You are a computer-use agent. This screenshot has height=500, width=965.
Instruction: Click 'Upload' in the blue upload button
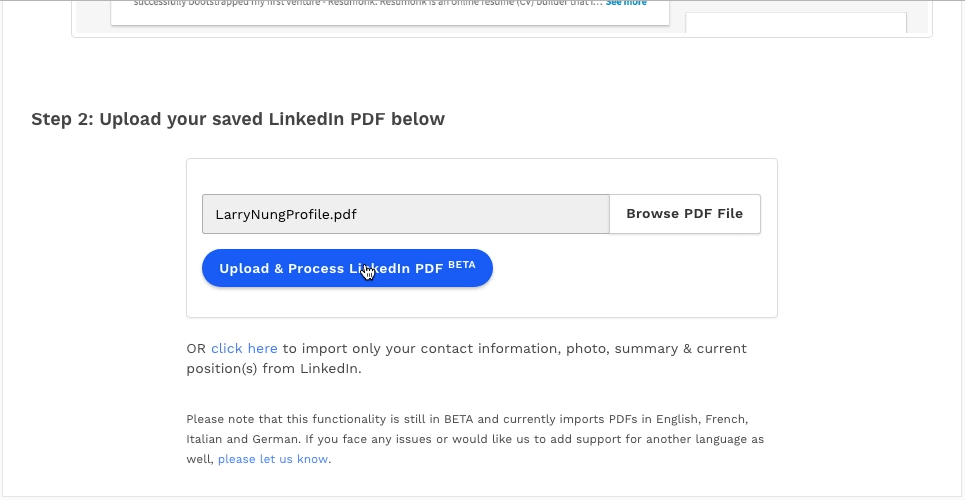[x=244, y=269]
